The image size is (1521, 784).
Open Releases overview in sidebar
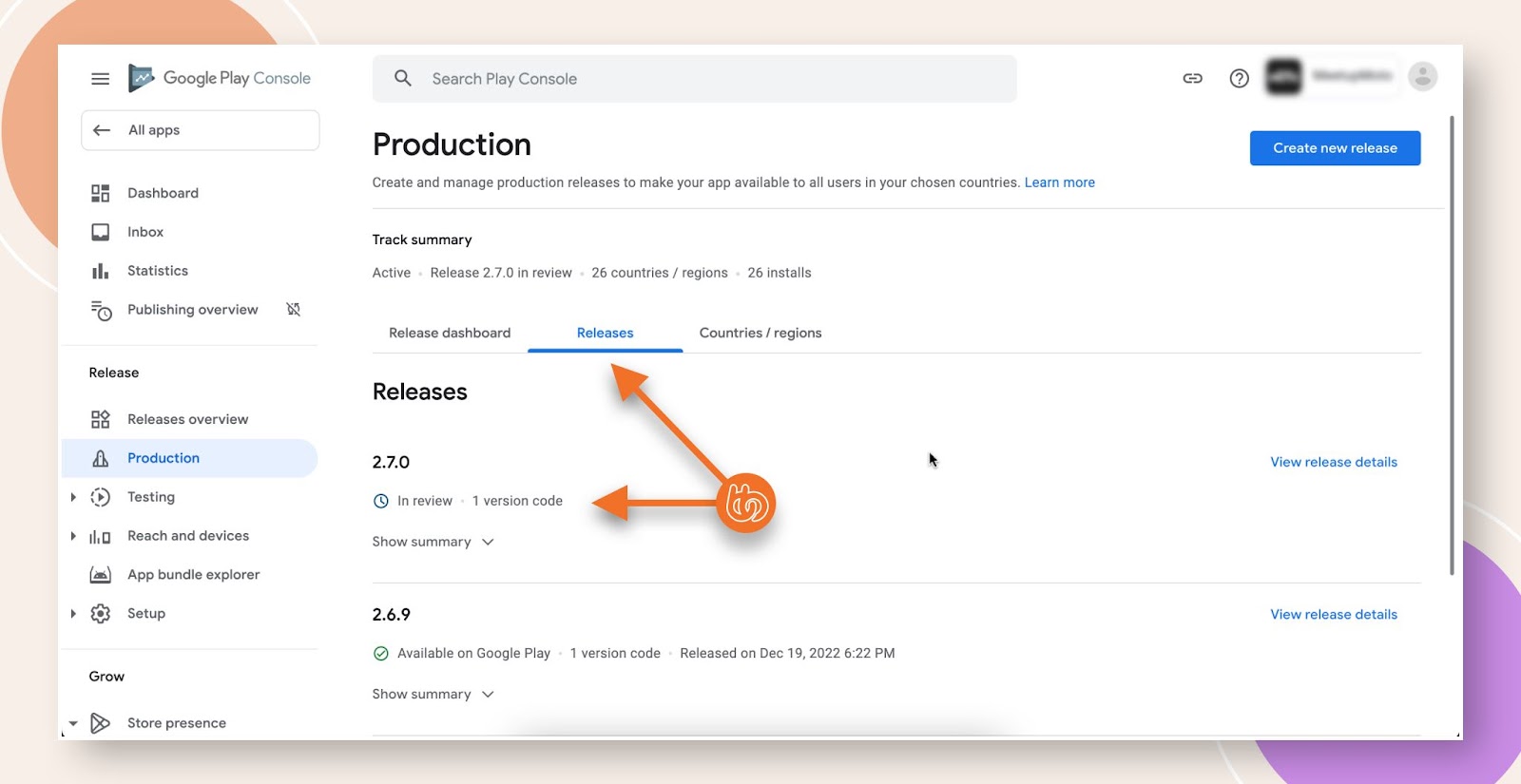tap(190, 419)
